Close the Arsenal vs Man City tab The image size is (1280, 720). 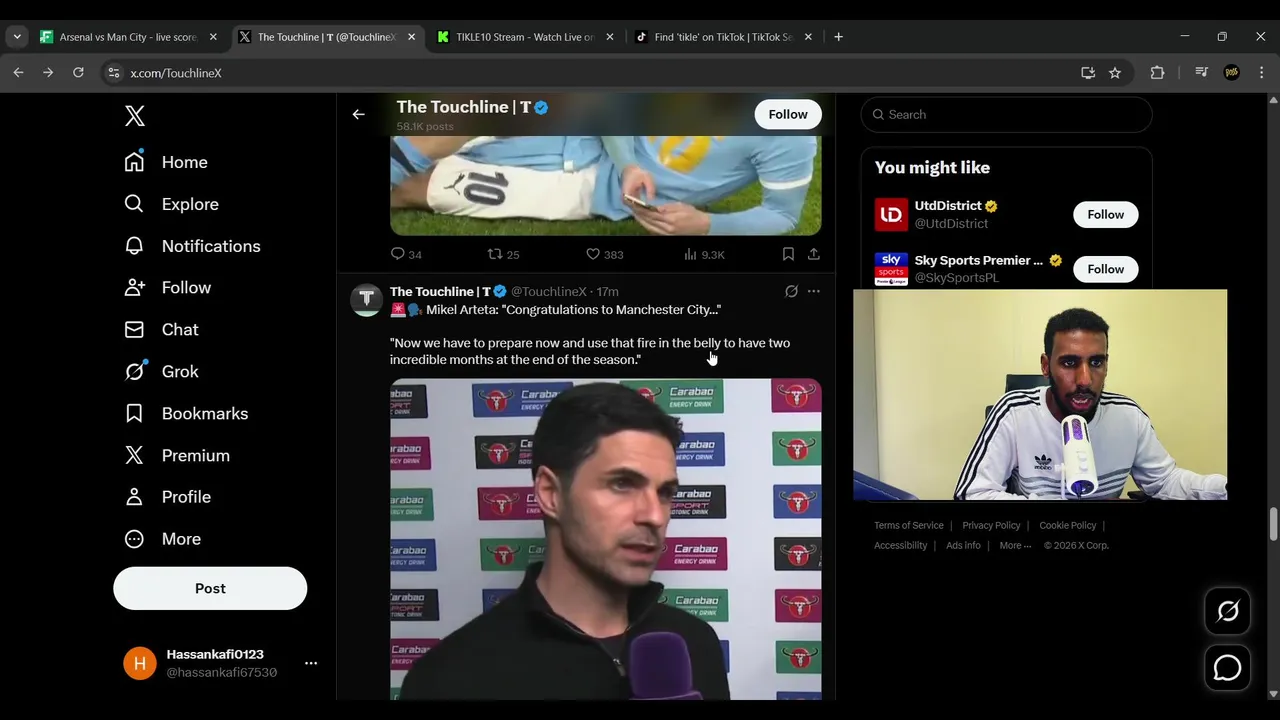(x=213, y=37)
